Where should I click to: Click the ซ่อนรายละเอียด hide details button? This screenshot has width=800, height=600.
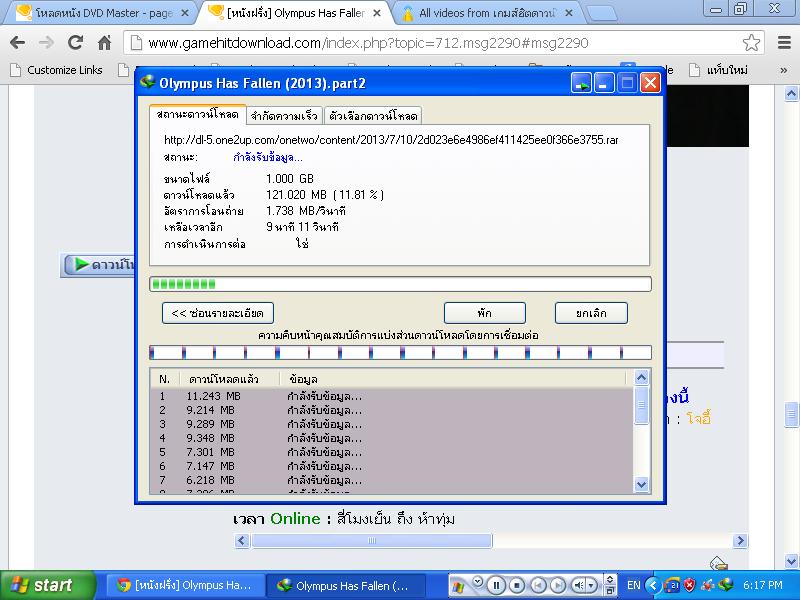tap(218, 313)
